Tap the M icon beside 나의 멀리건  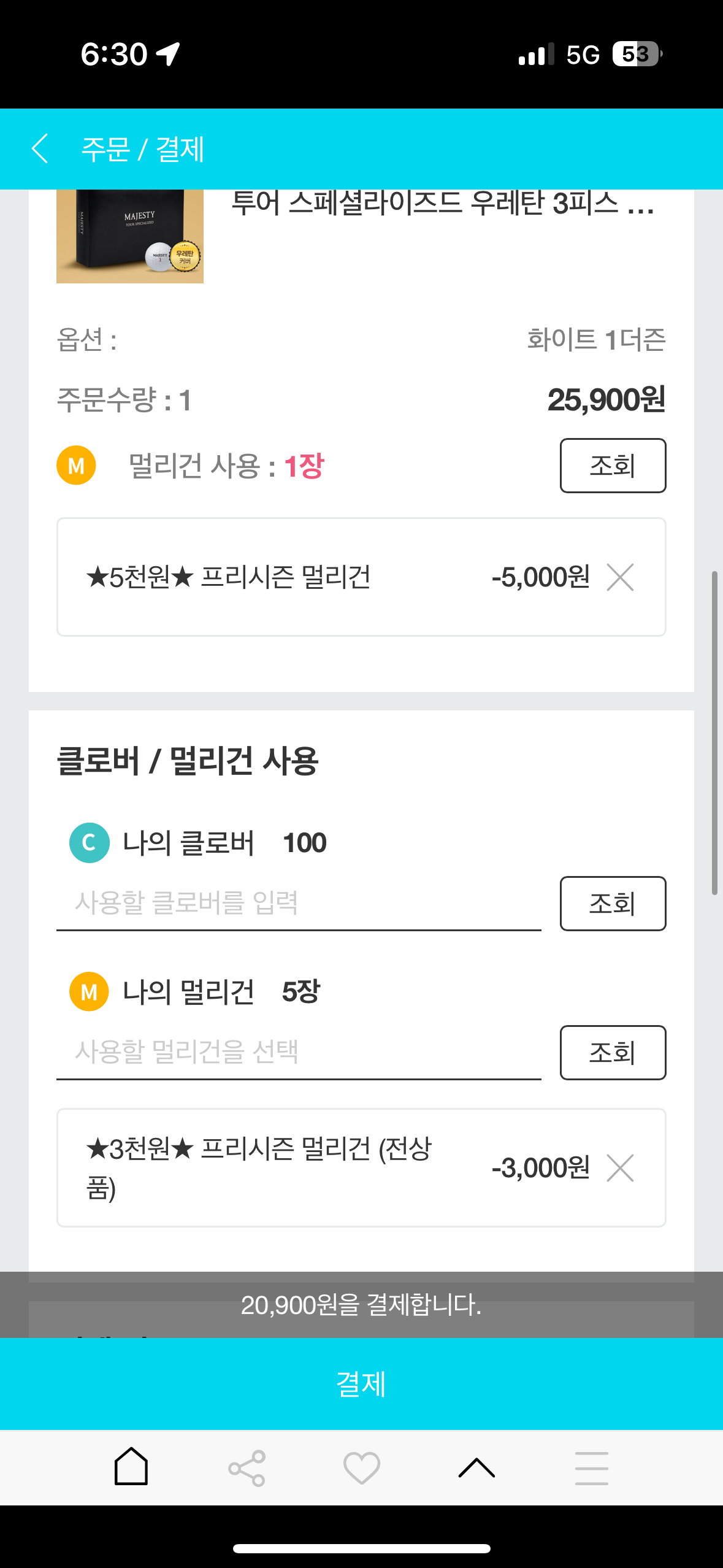pos(90,991)
